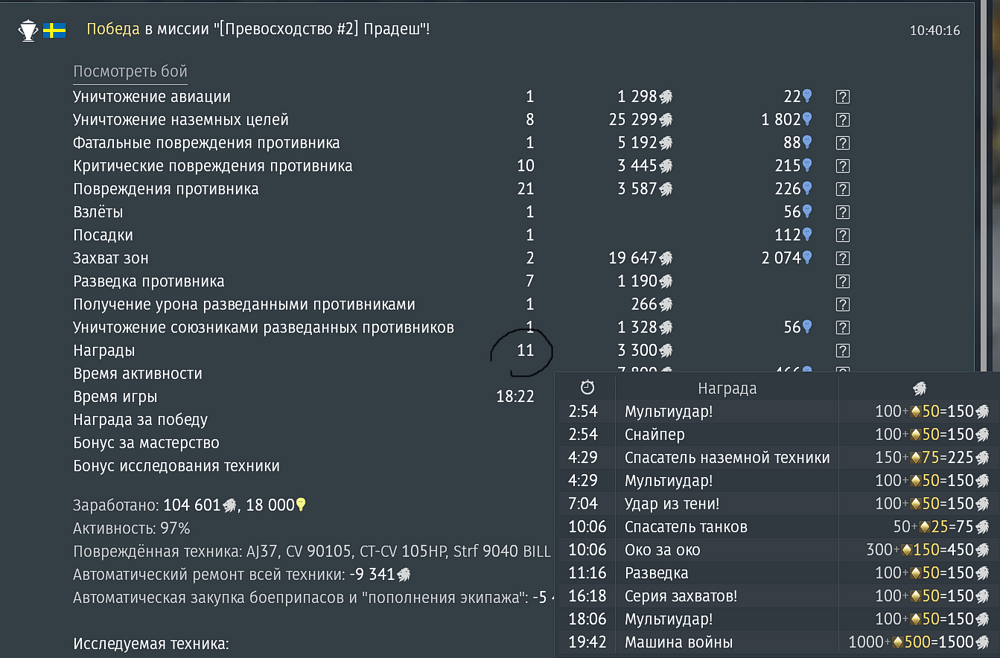Open the "Посмотреть бой" replay link

pyautogui.click(x=130, y=71)
